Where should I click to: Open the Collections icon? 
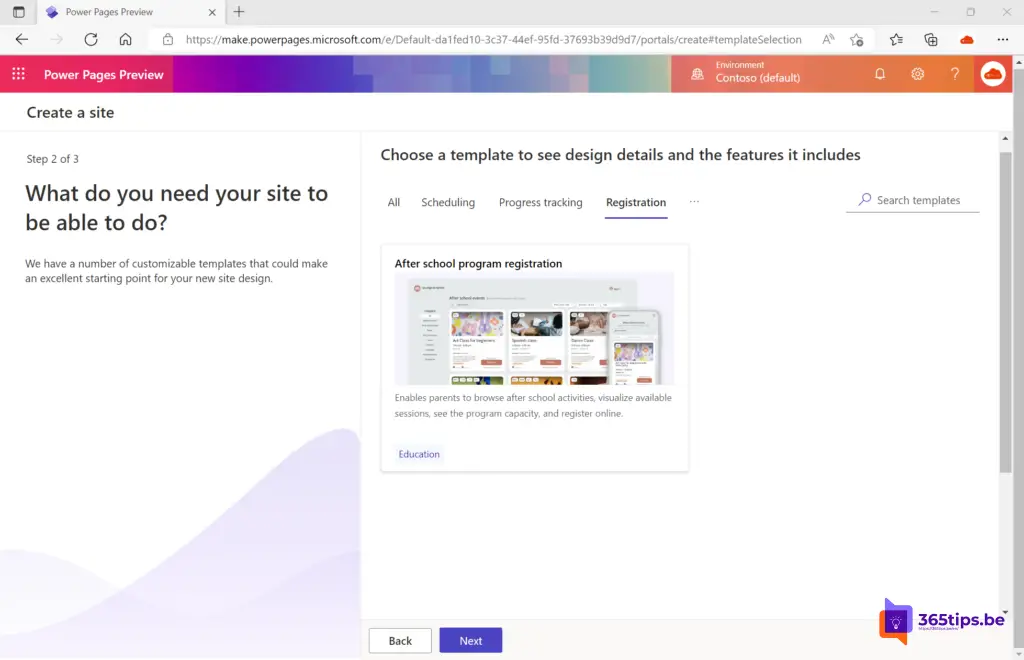pyautogui.click(x=931, y=40)
